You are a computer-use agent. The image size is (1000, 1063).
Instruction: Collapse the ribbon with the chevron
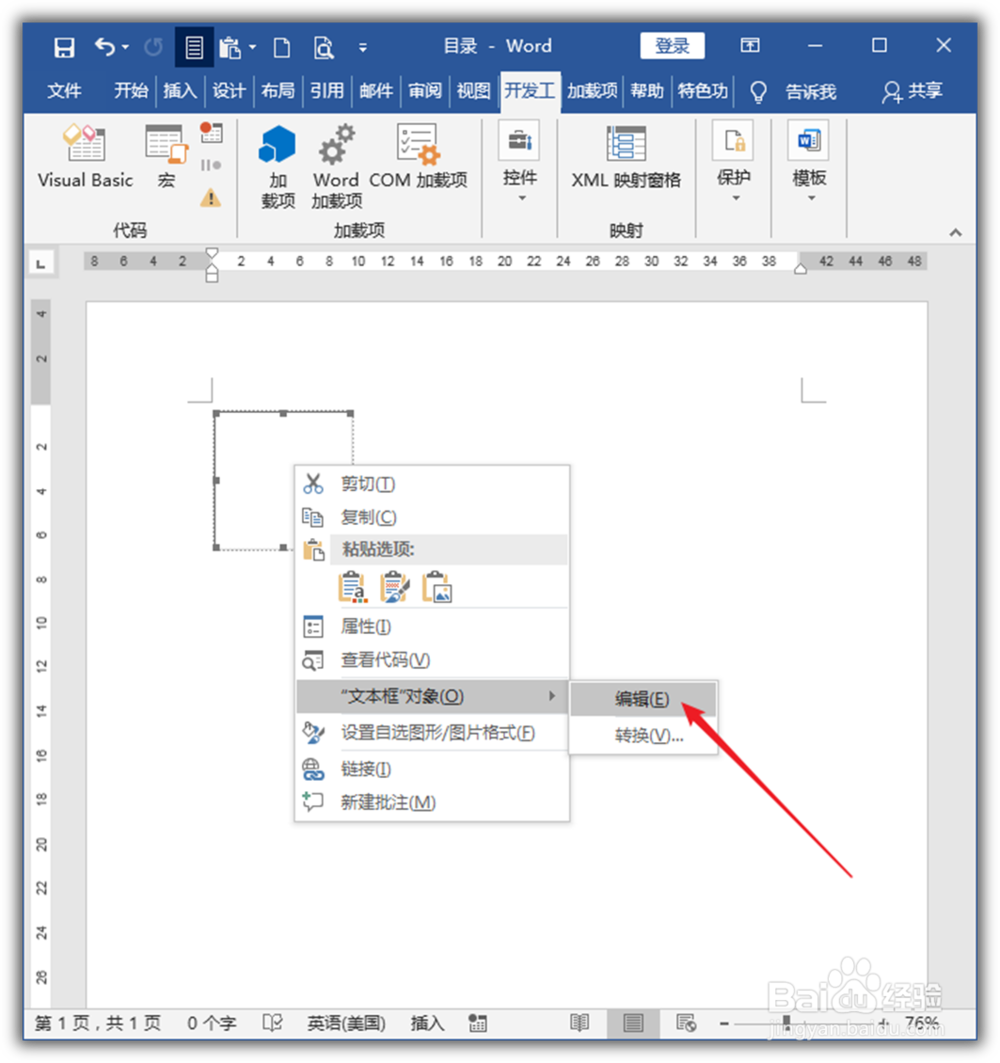click(x=955, y=232)
